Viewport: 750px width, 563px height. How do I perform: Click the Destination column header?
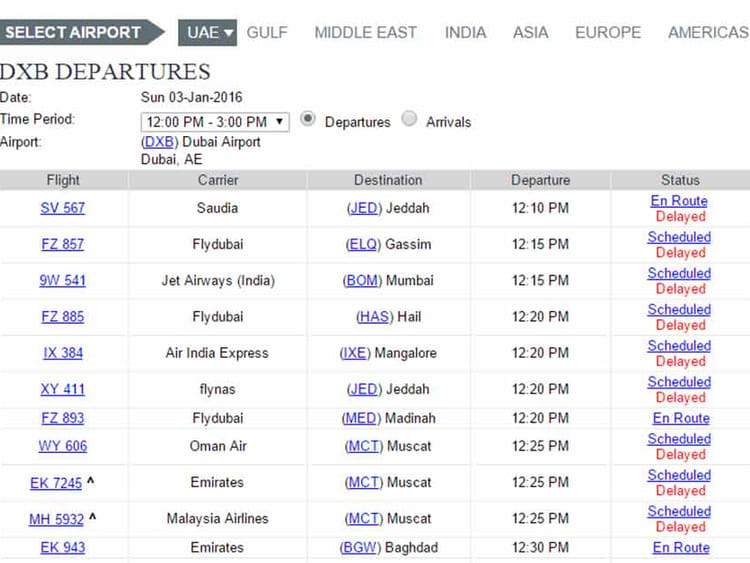tap(388, 180)
